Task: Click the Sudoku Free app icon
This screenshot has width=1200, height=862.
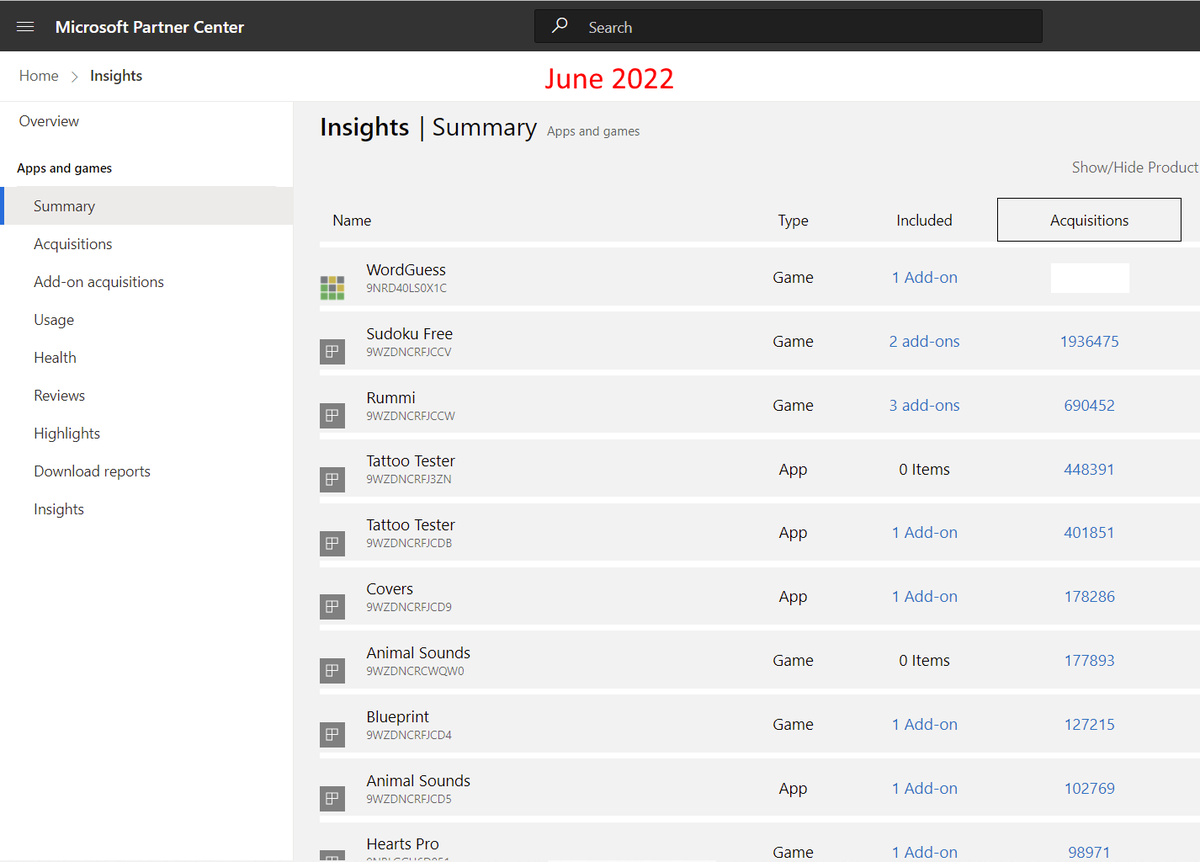Action: coord(332,352)
